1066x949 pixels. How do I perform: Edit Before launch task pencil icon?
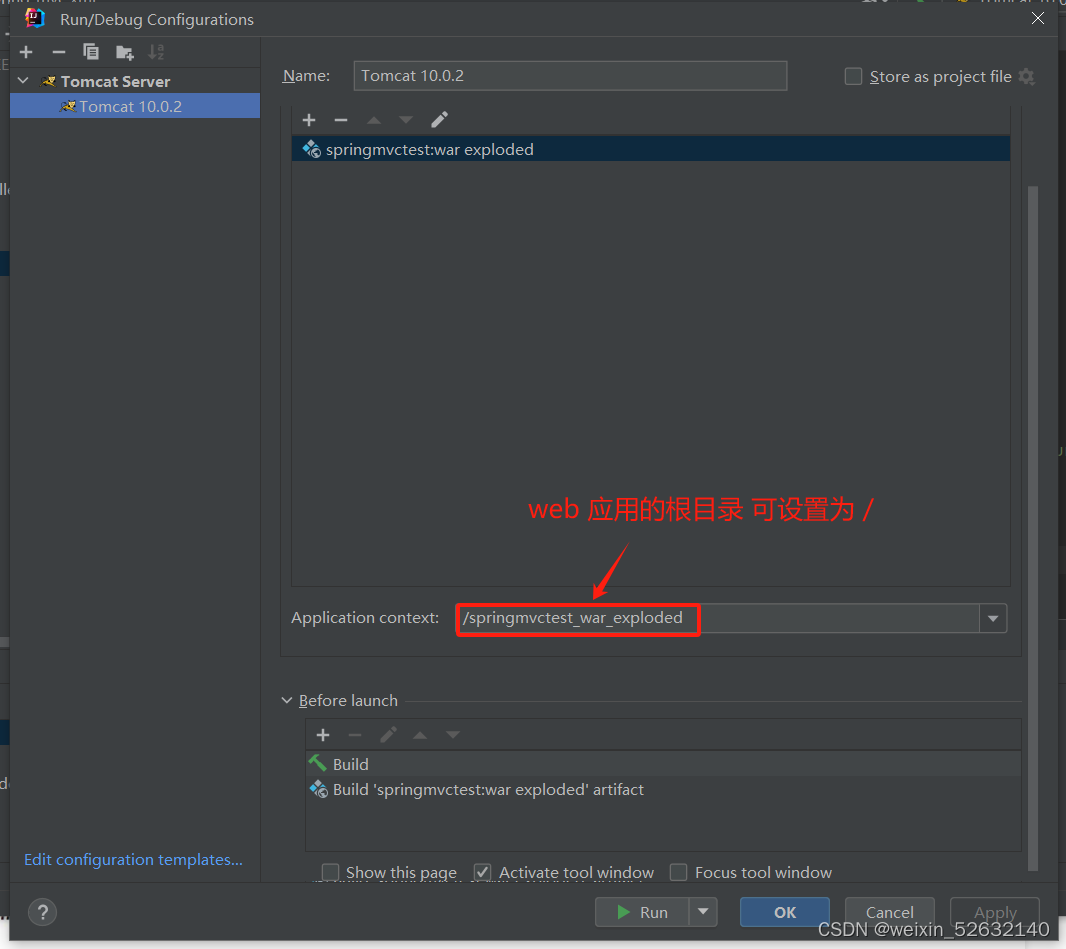click(388, 735)
